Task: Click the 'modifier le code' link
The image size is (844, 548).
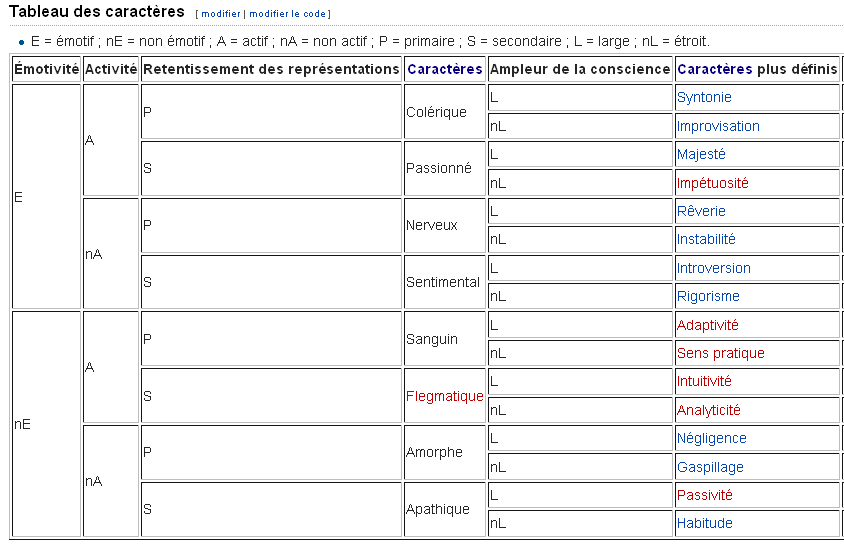Action: tap(287, 14)
